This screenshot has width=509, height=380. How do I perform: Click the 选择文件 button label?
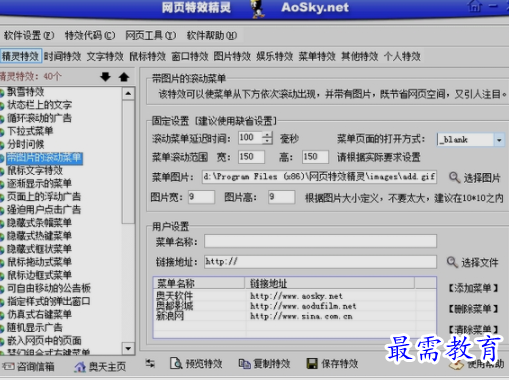tap(480, 263)
